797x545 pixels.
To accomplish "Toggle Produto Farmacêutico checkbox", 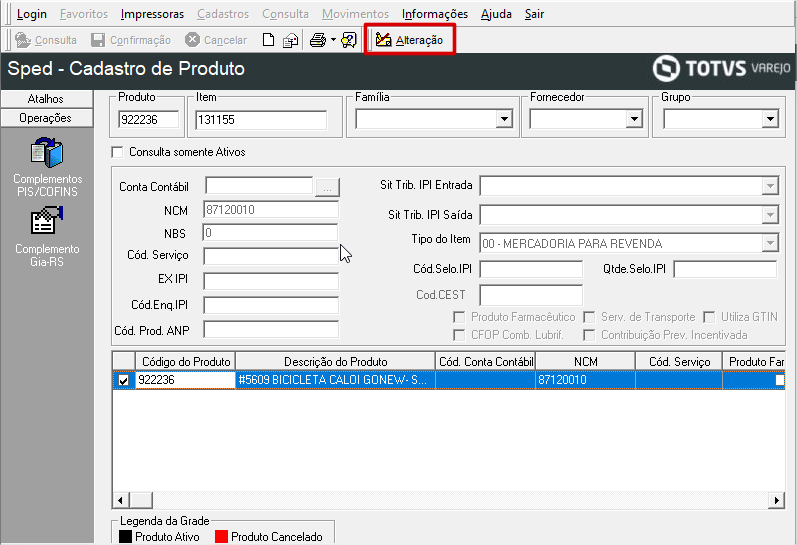I will [x=459, y=317].
